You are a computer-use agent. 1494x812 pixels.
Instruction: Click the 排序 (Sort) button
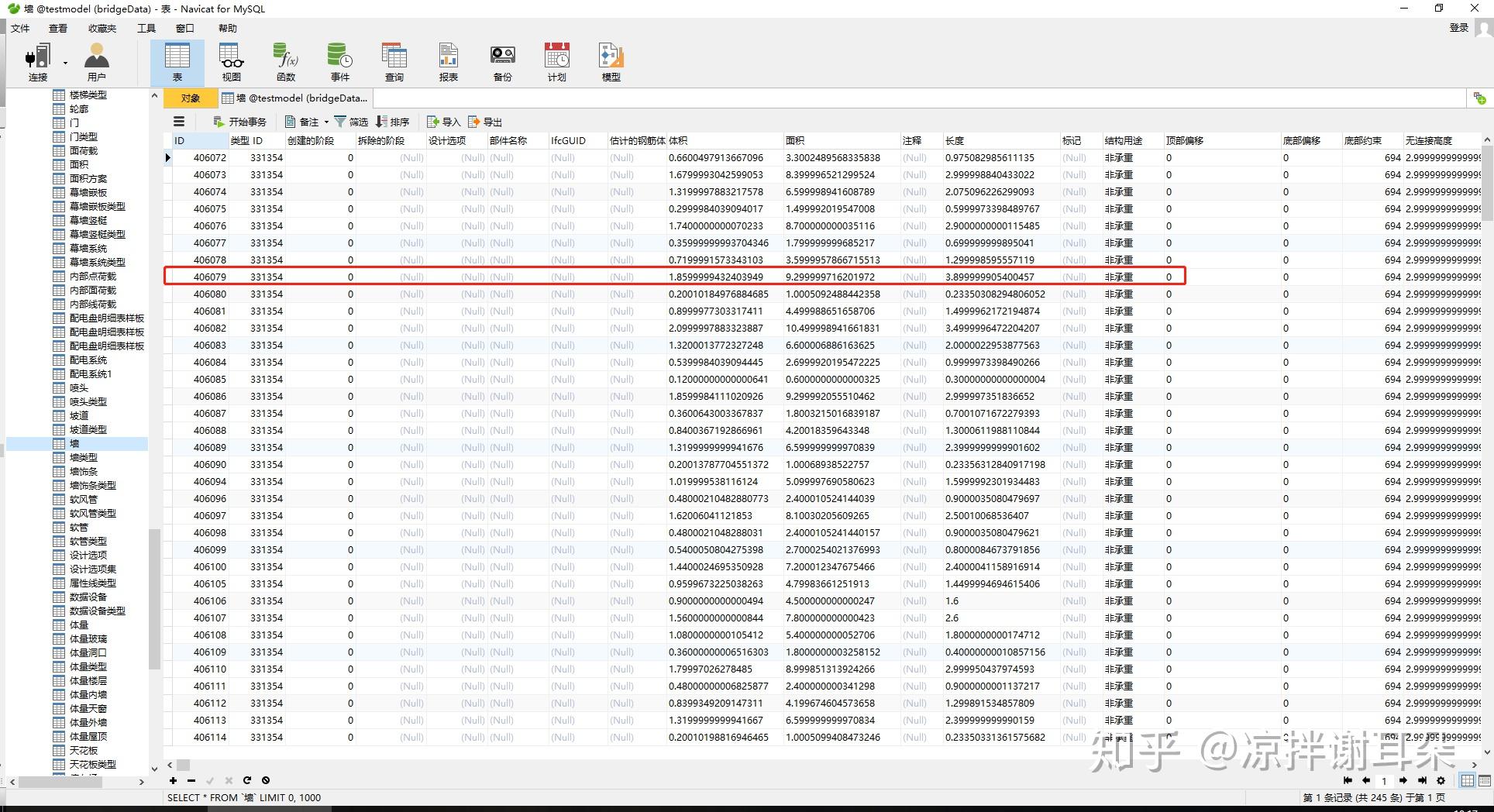tap(392, 122)
